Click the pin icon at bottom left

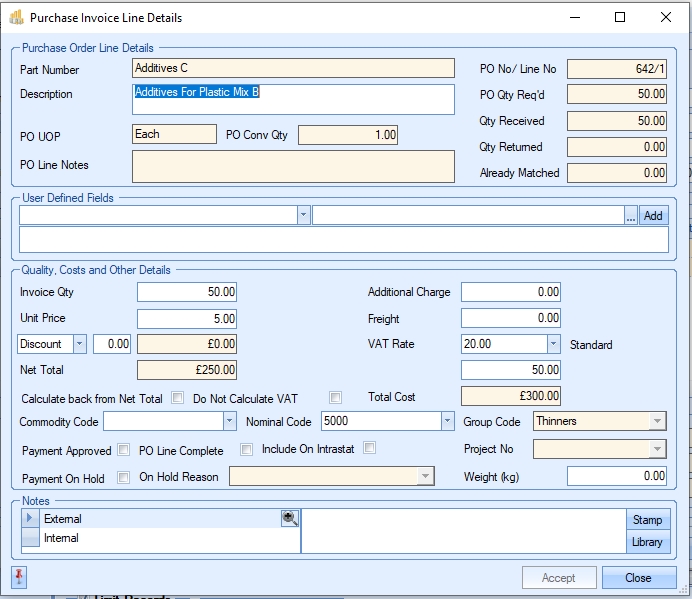pos(19,577)
